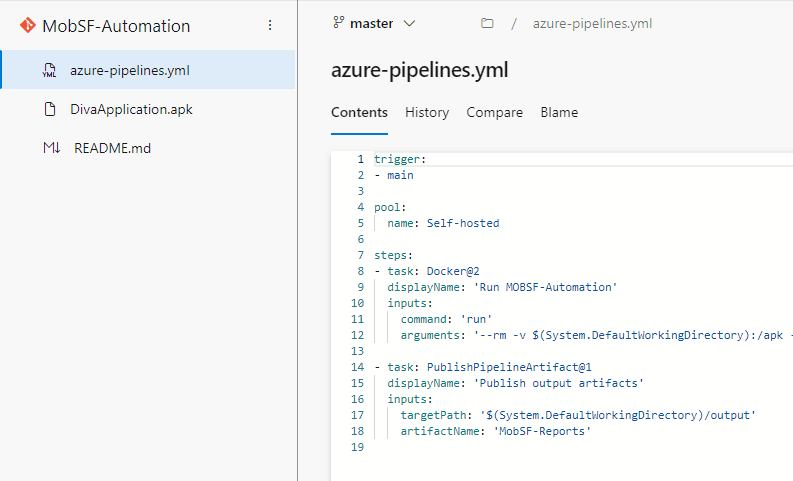Click the arguments text on line 12

[x=596, y=335]
